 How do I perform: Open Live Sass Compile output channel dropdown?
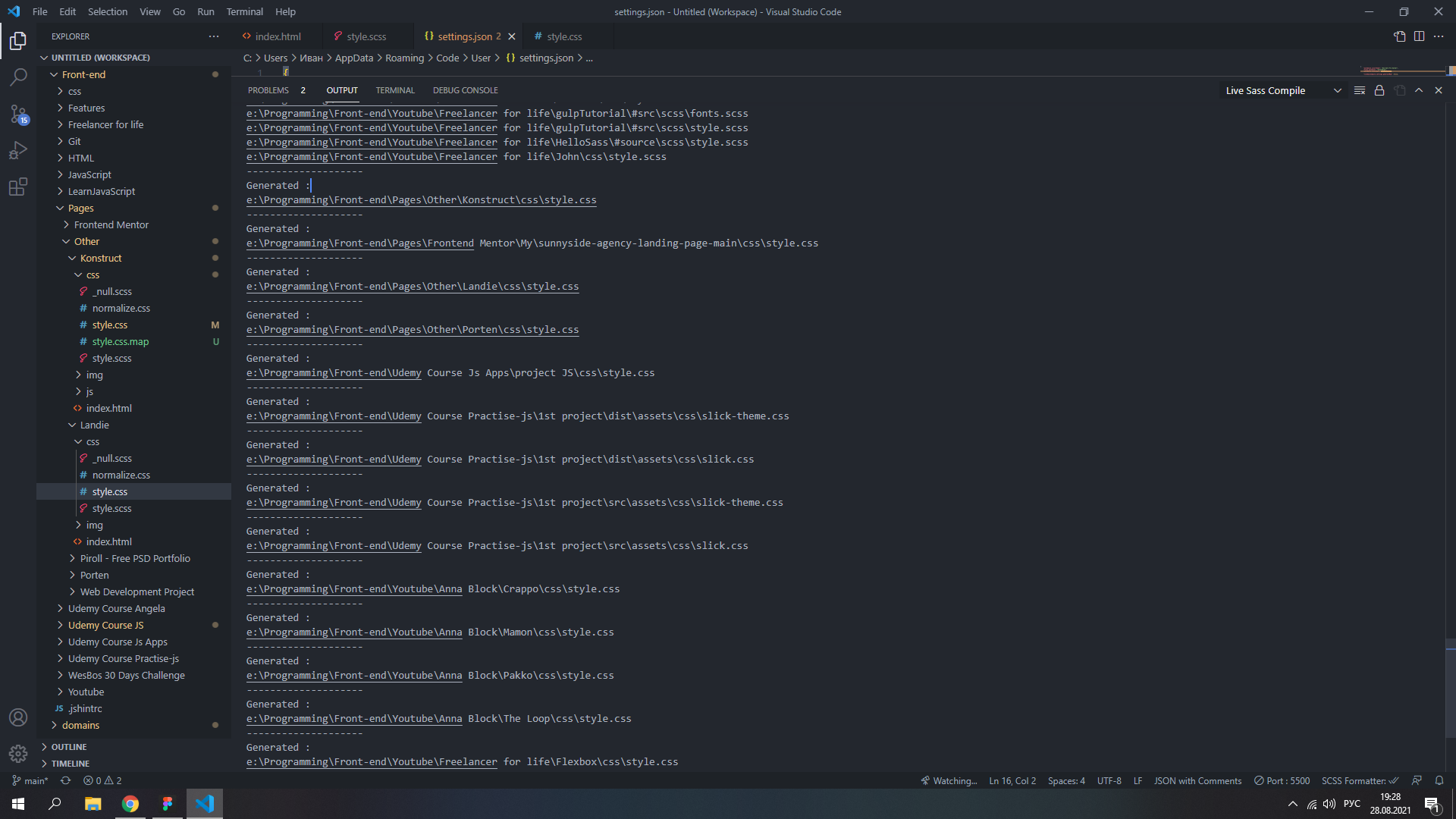pos(1282,90)
